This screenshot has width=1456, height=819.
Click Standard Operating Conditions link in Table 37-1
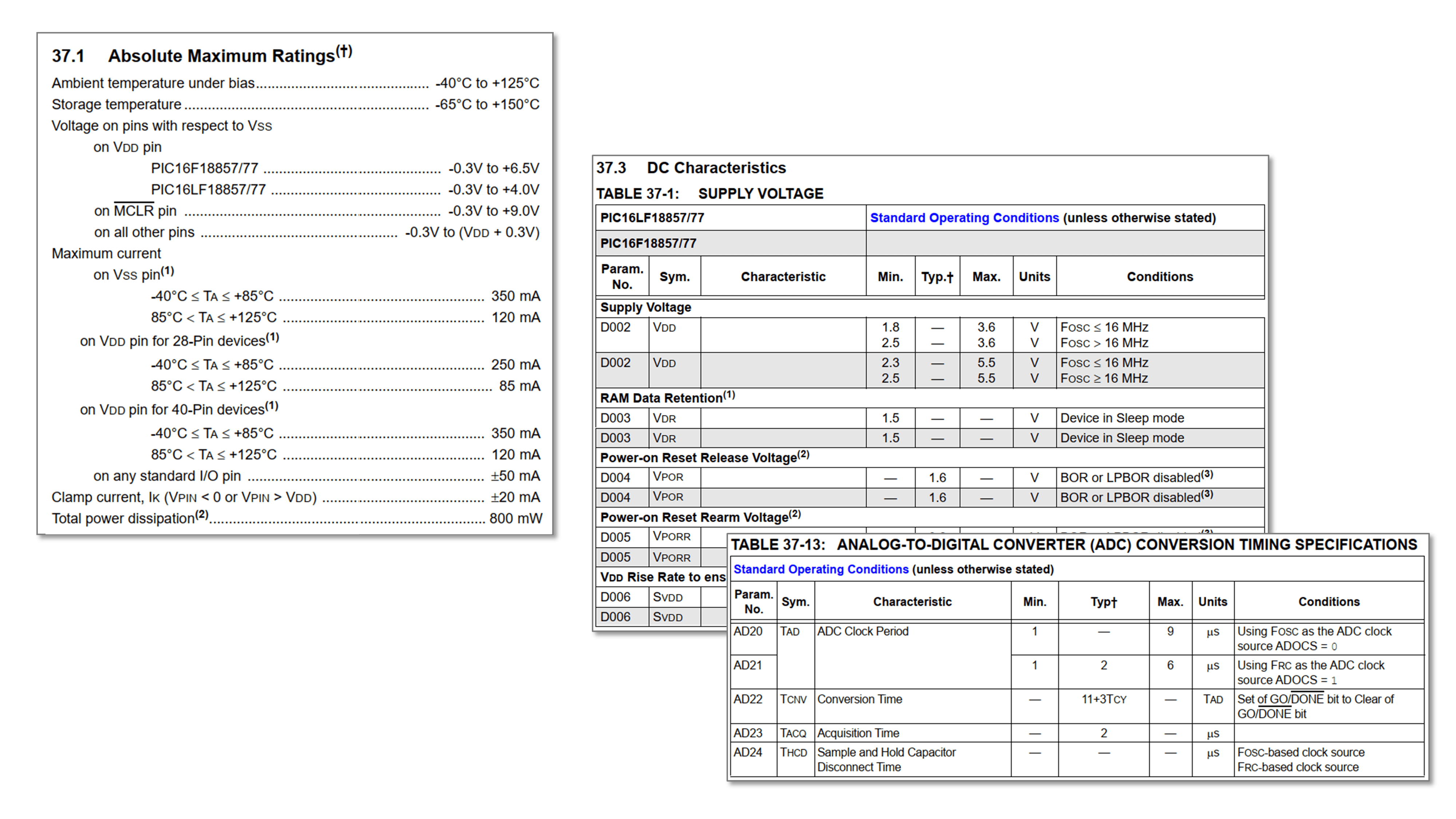pos(964,218)
